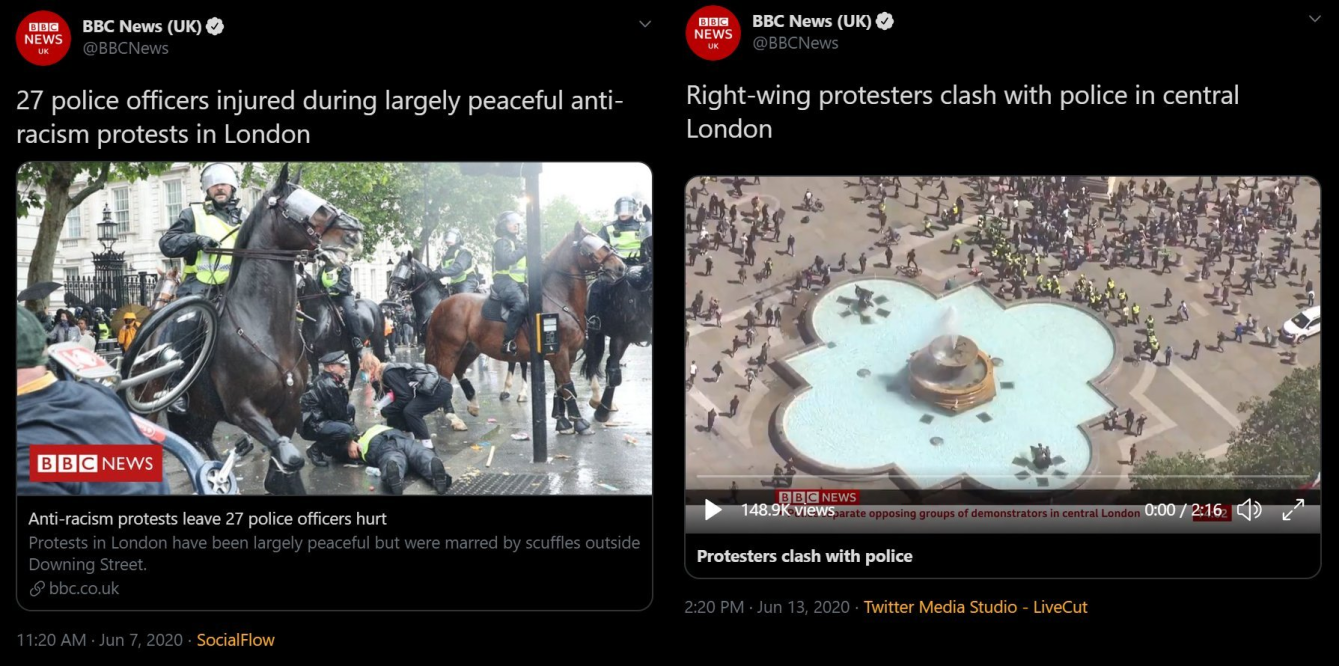Screen dimensions: 1339x666
Task: Open the left tweet's chevron options menu
Action: coord(645,24)
